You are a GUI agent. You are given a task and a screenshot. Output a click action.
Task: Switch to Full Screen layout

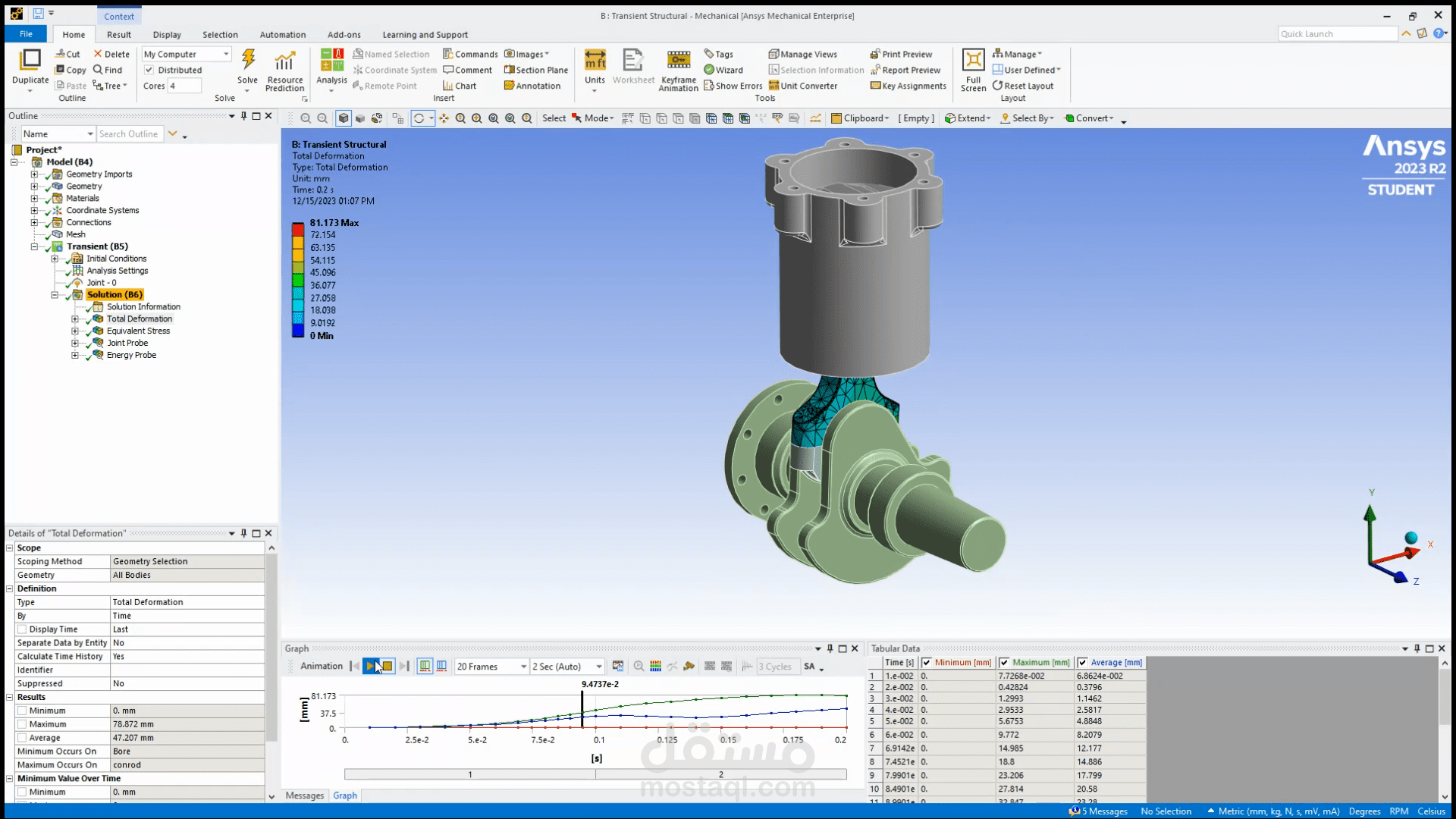pyautogui.click(x=973, y=71)
